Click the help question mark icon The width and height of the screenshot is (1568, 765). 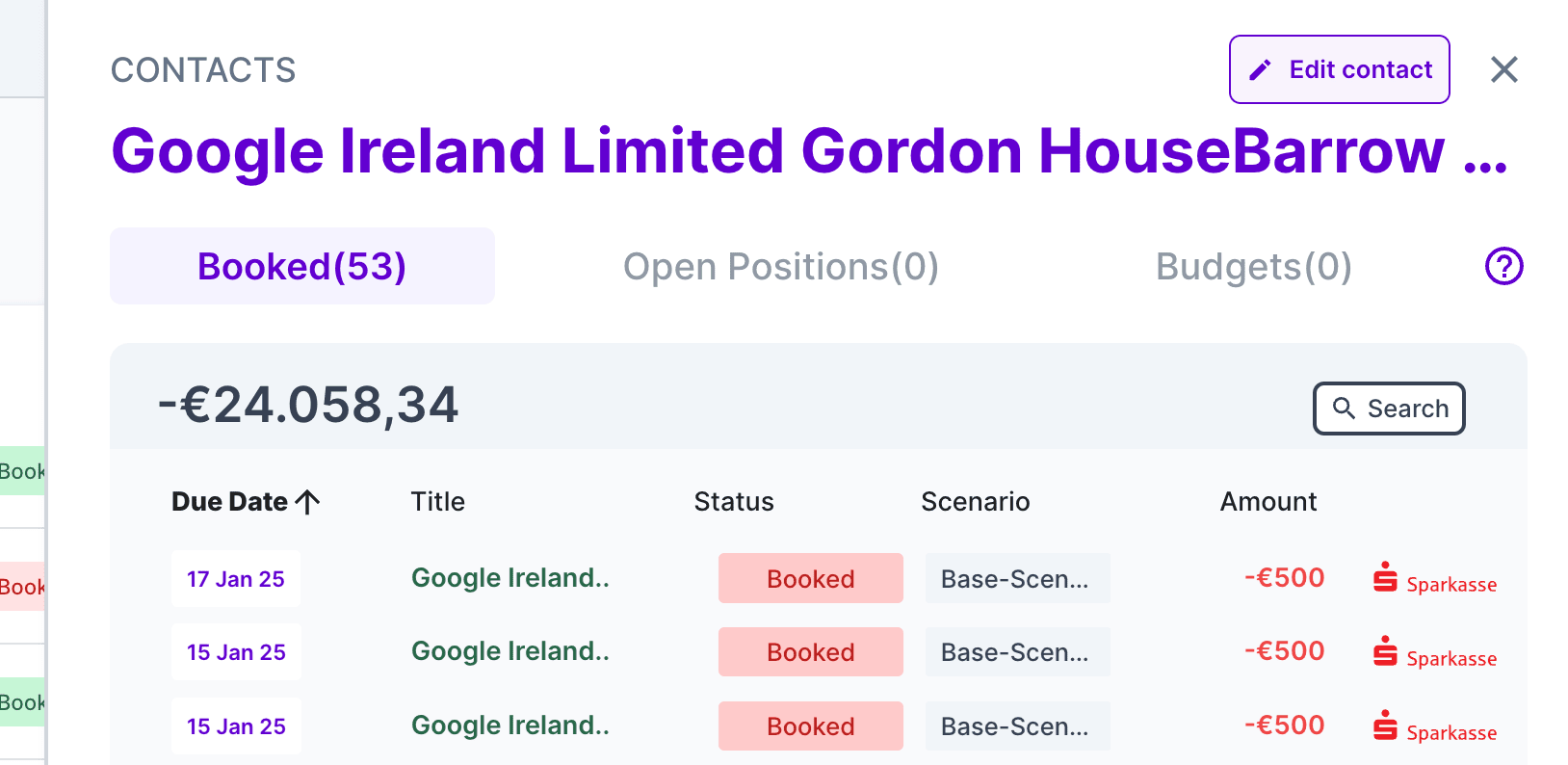coord(1503,266)
